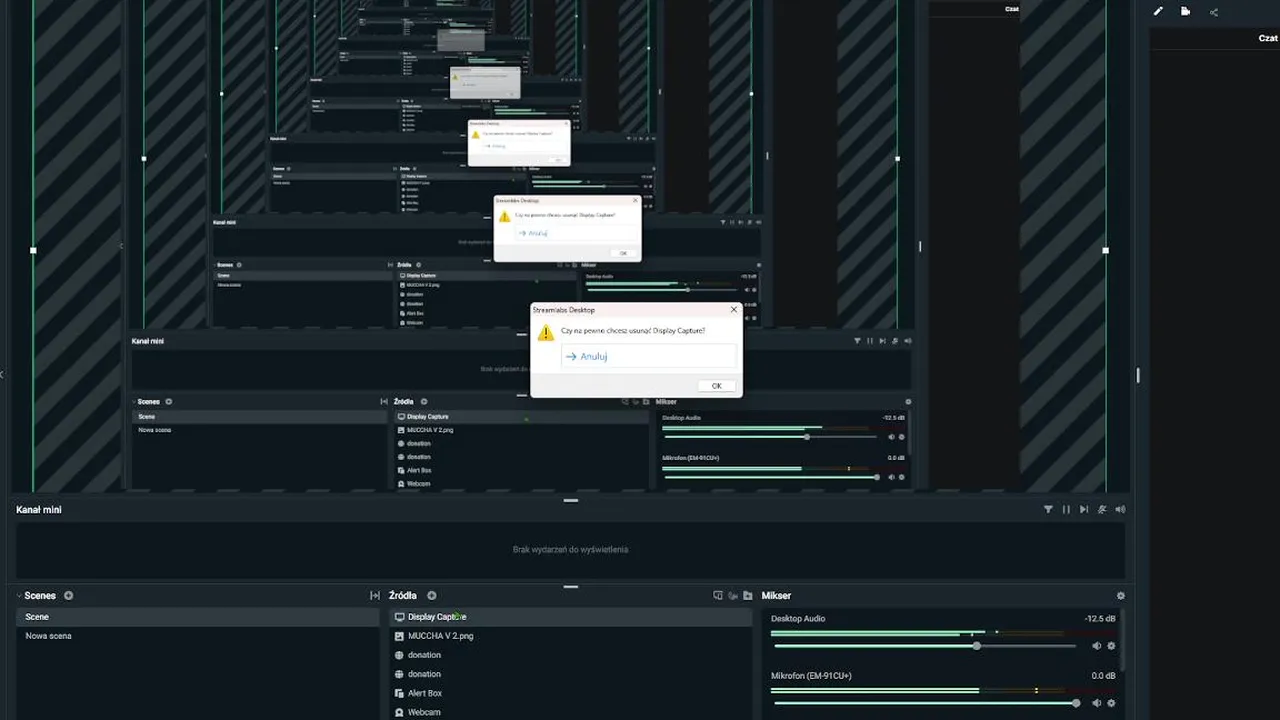Screen dimensions: 1280x720
Task: Add a source folder in Źródła panel
Action: 747,595
